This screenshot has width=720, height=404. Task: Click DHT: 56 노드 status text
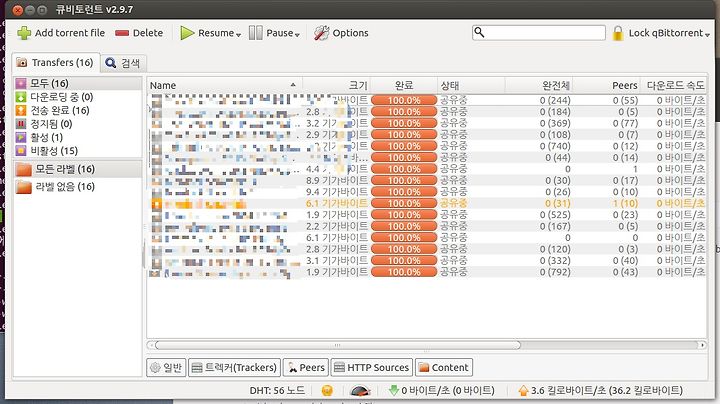coord(277,391)
